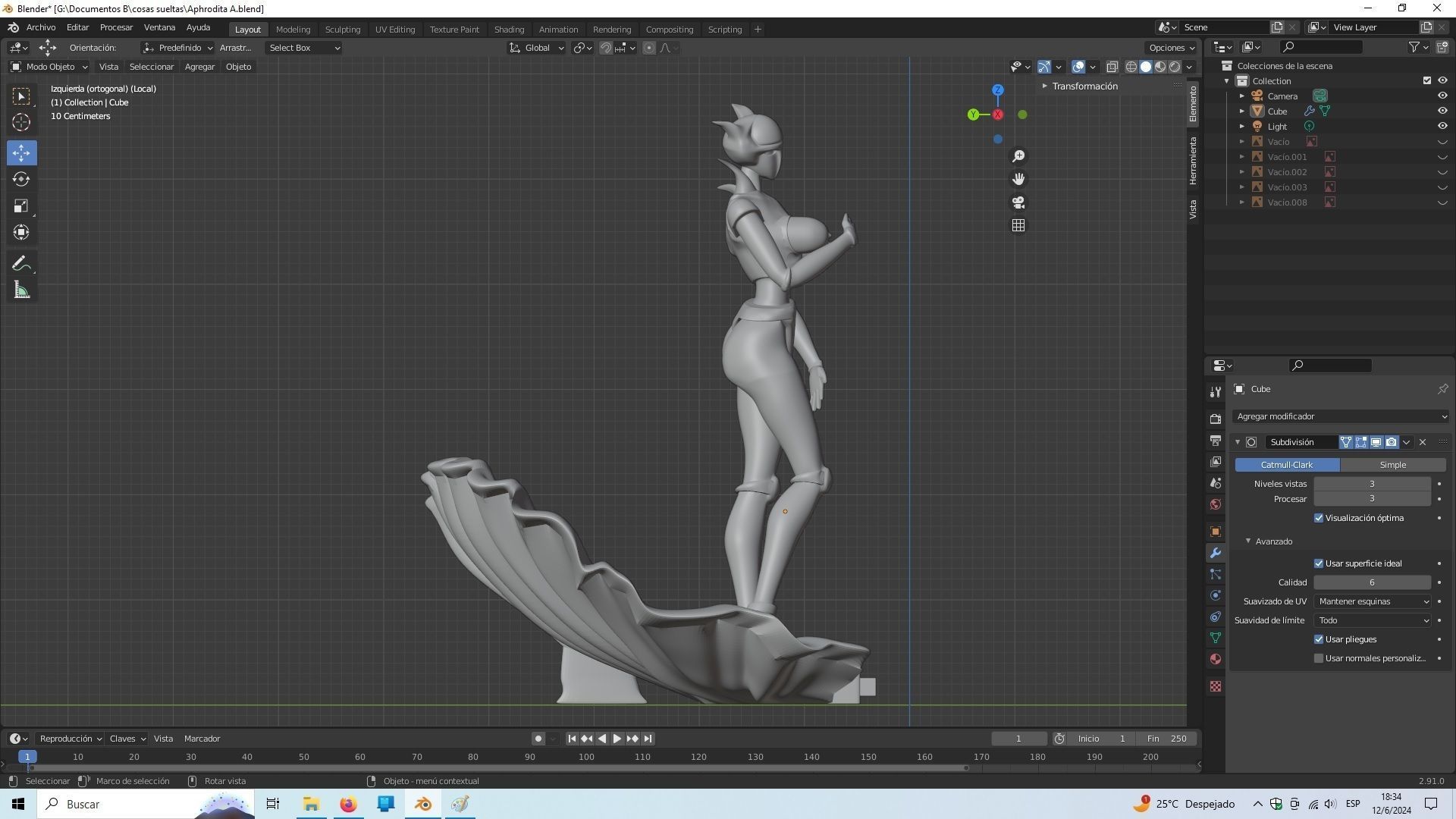The width and height of the screenshot is (1456, 819).
Task: Click the Fin frame field
Action: tap(1168, 739)
